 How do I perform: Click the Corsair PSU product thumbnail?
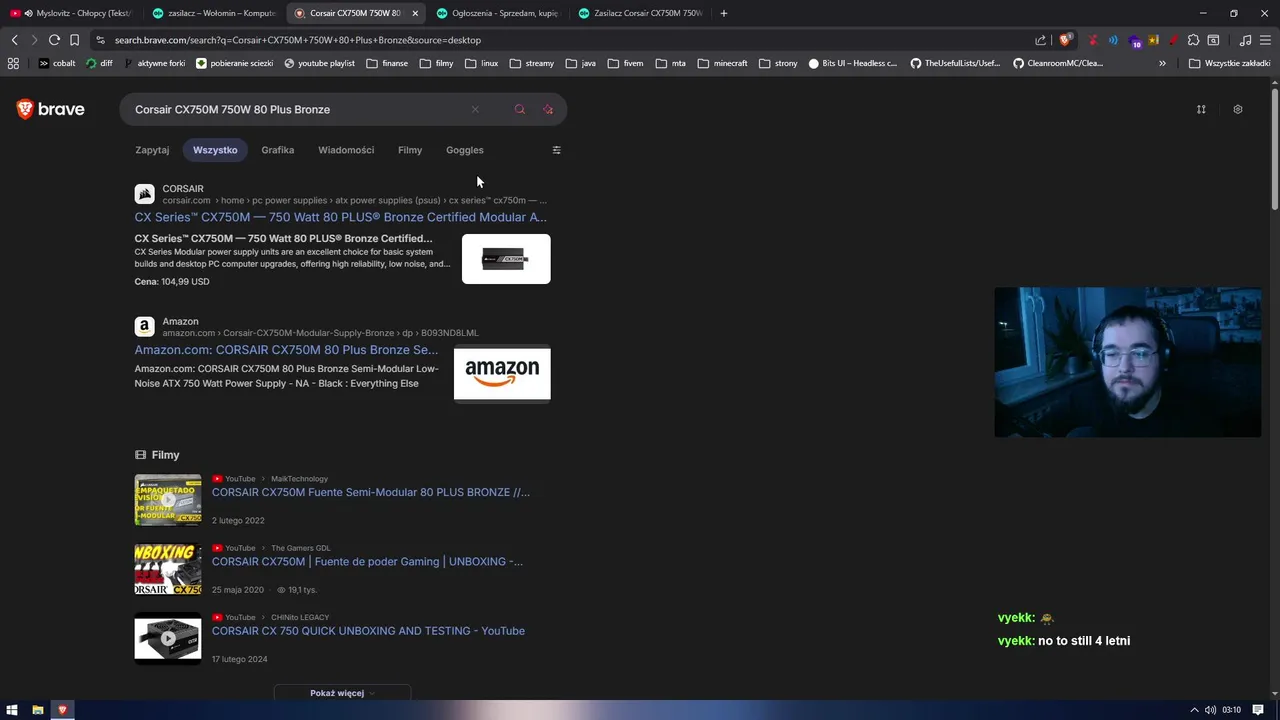(x=506, y=259)
